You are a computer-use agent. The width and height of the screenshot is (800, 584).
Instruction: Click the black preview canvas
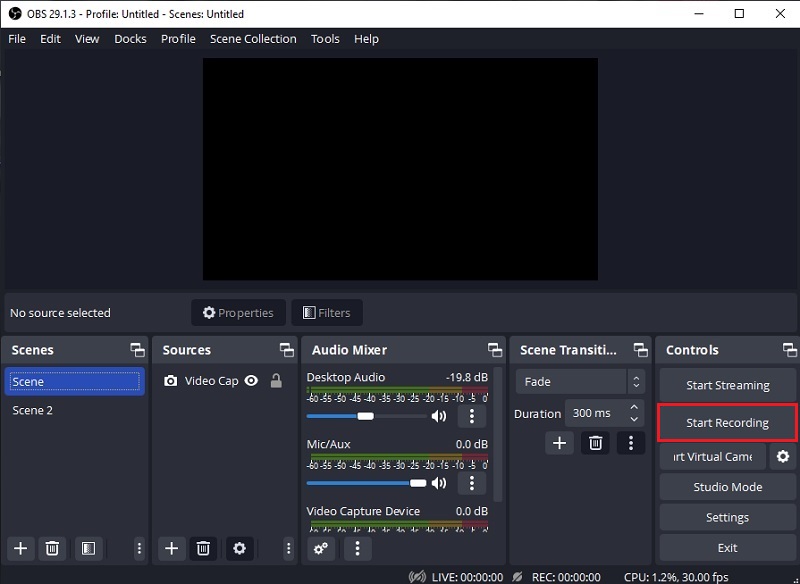pyautogui.click(x=401, y=169)
